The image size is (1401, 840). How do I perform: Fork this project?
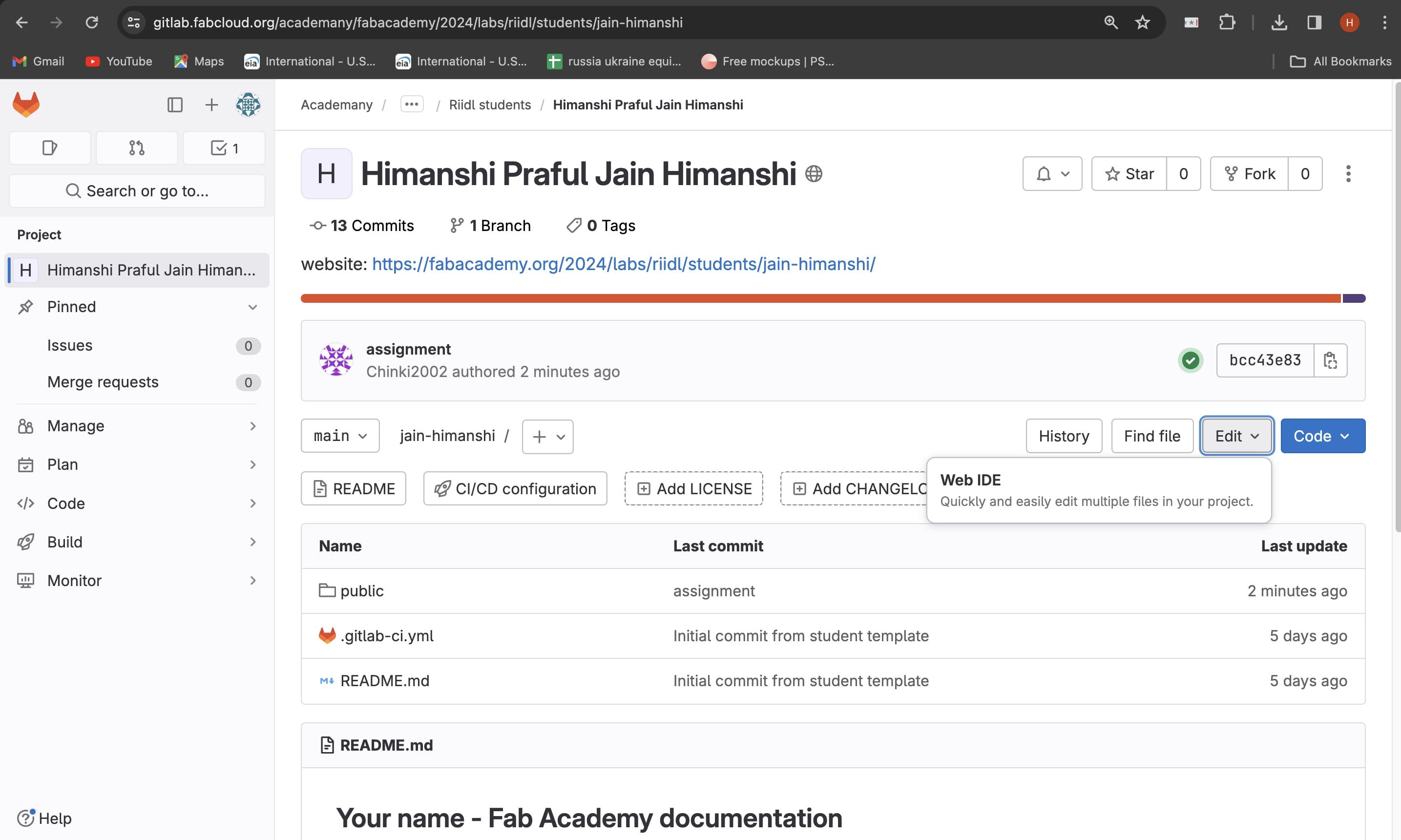pos(1249,174)
